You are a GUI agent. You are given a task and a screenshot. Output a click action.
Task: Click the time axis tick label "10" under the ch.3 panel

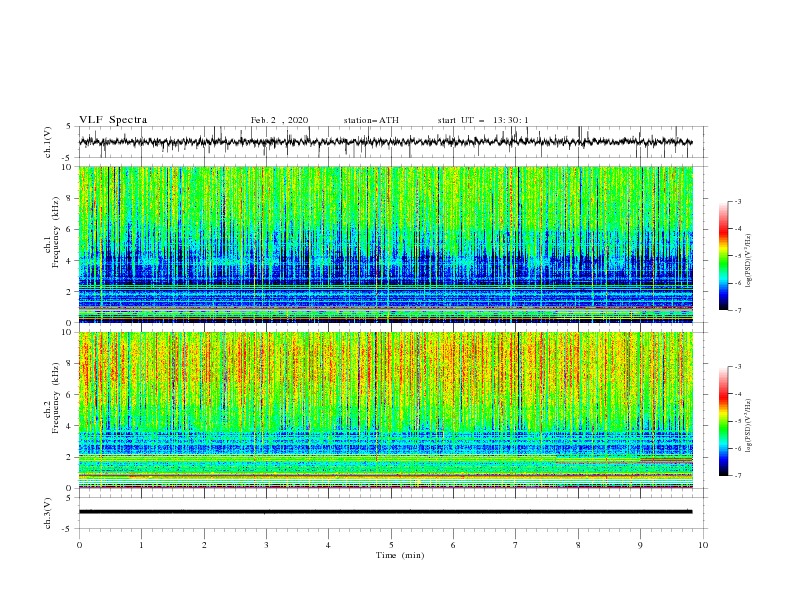[703, 545]
